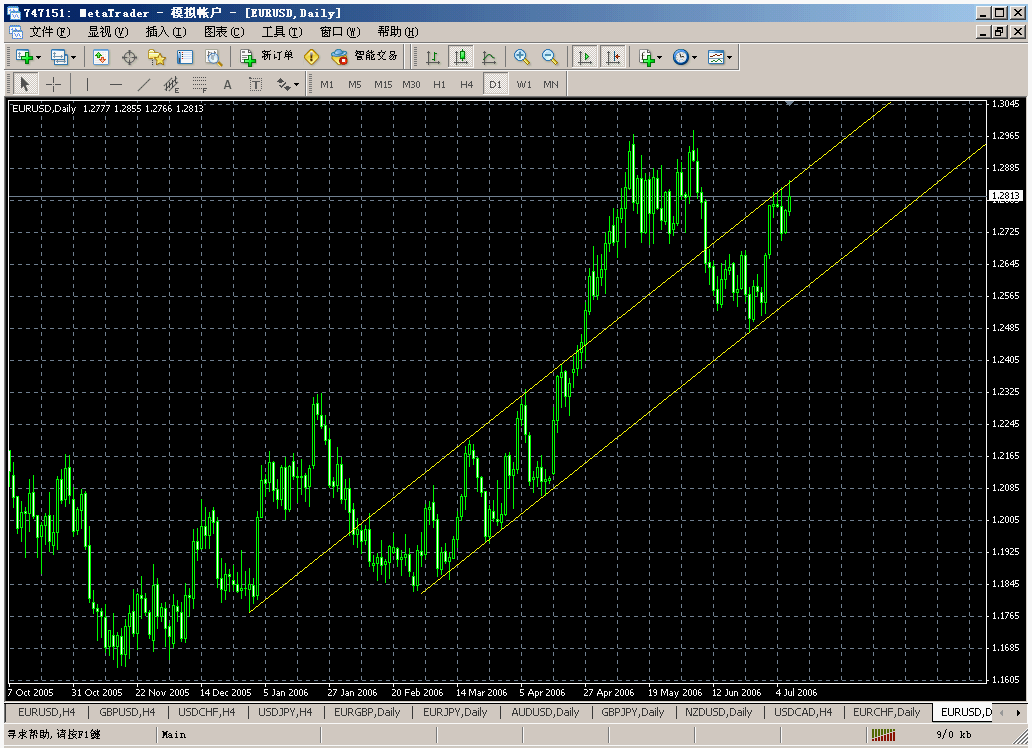The image size is (1032, 748).
Task: Open the 插入(I) menu
Action: point(166,32)
